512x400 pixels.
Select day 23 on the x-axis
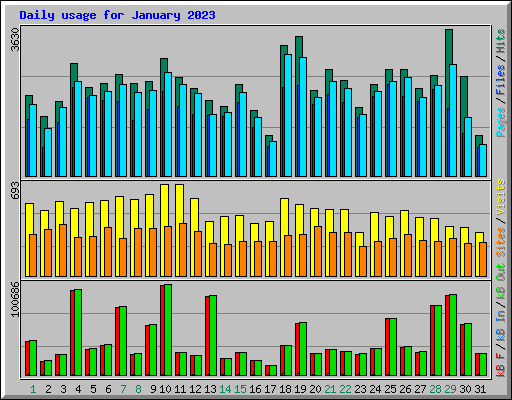click(360, 389)
